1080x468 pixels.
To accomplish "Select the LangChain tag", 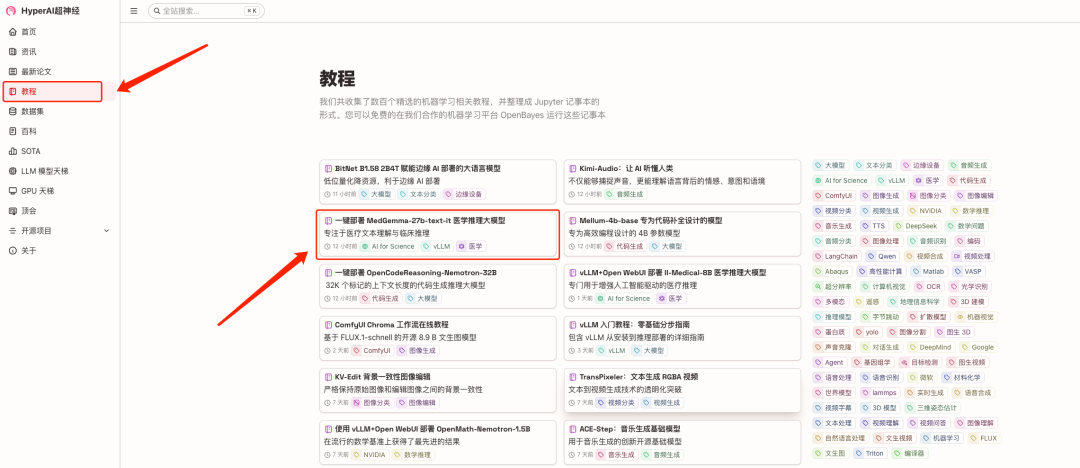I will point(835,256).
